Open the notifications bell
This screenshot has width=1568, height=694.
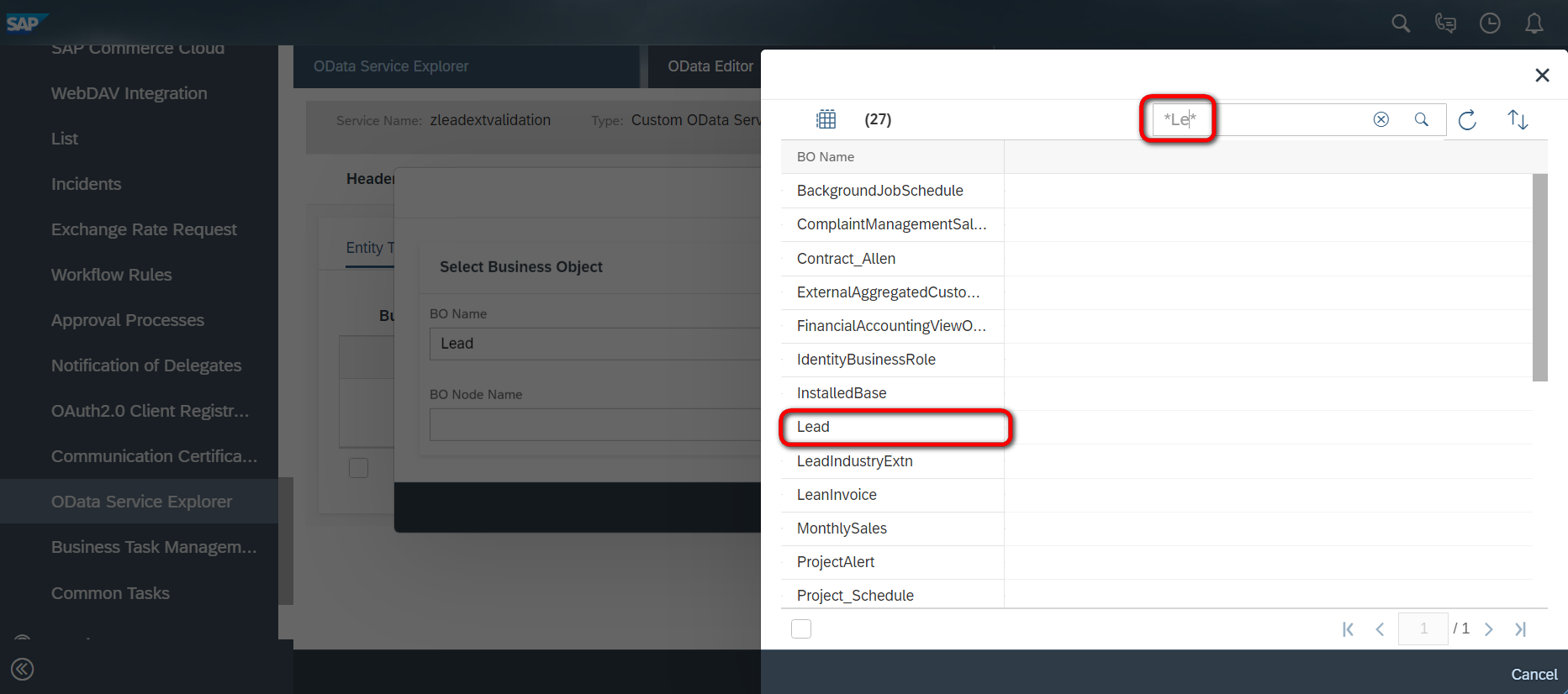pyautogui.click(x=1534, y=24)
